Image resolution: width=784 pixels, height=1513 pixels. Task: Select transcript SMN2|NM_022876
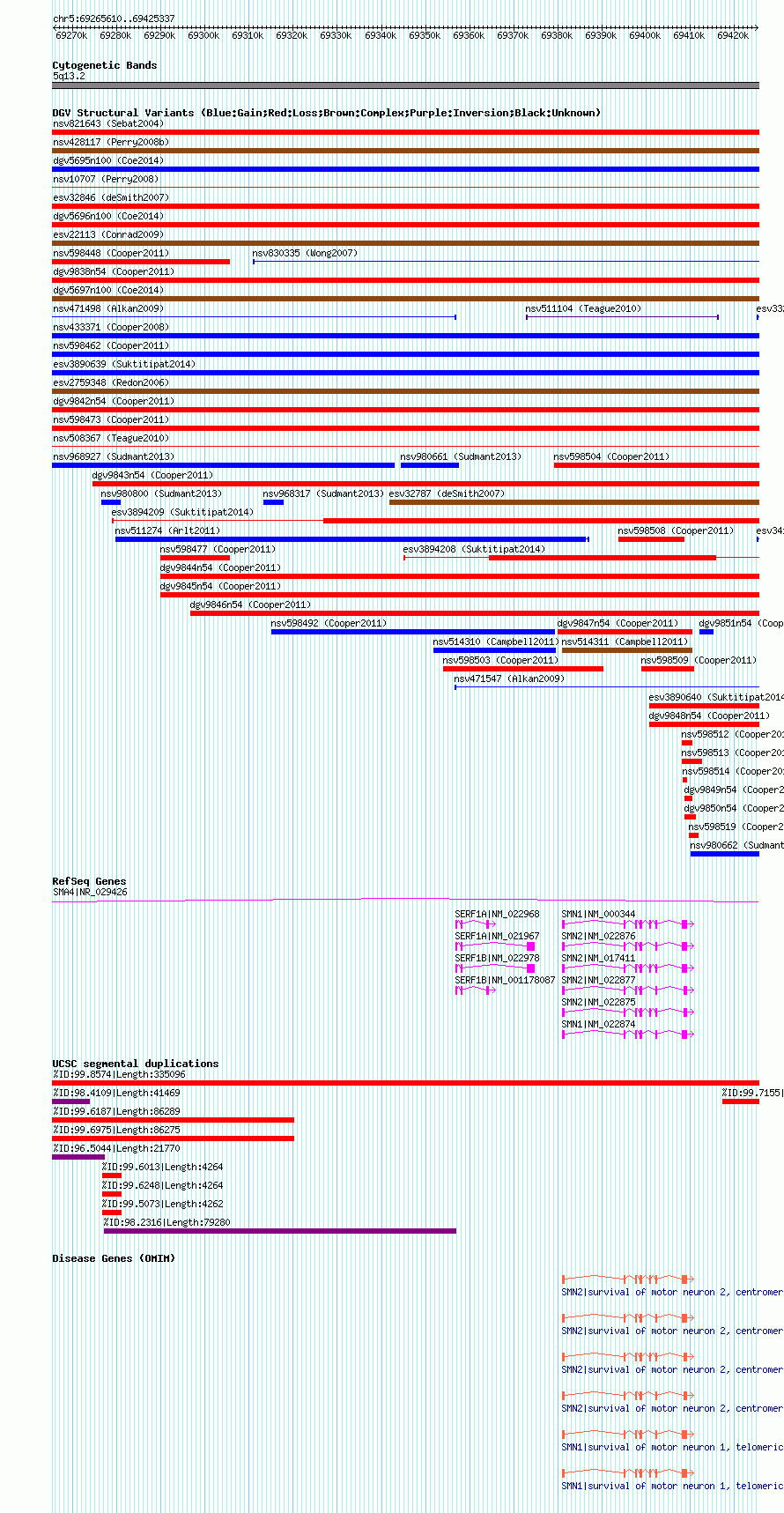[628, 946]
